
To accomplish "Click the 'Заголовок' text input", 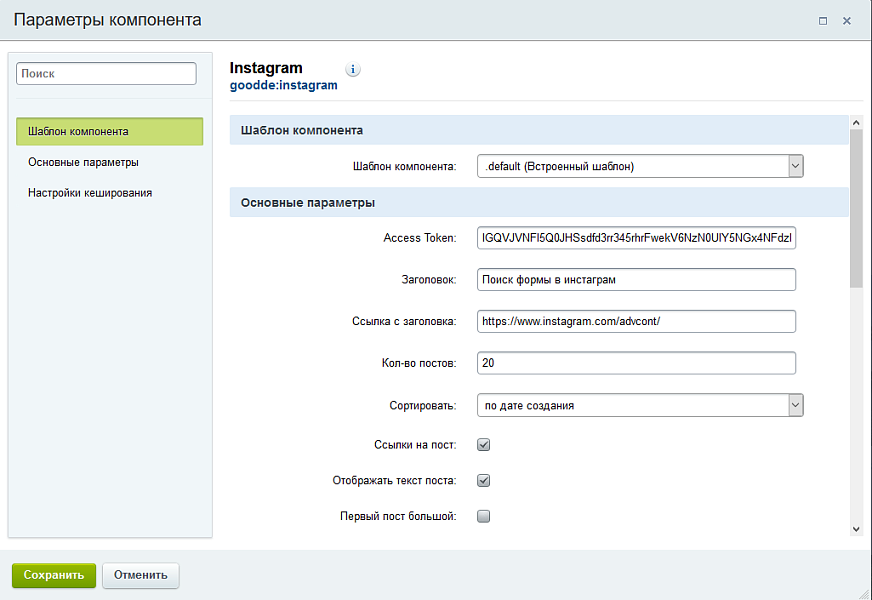I will point(636,279).
